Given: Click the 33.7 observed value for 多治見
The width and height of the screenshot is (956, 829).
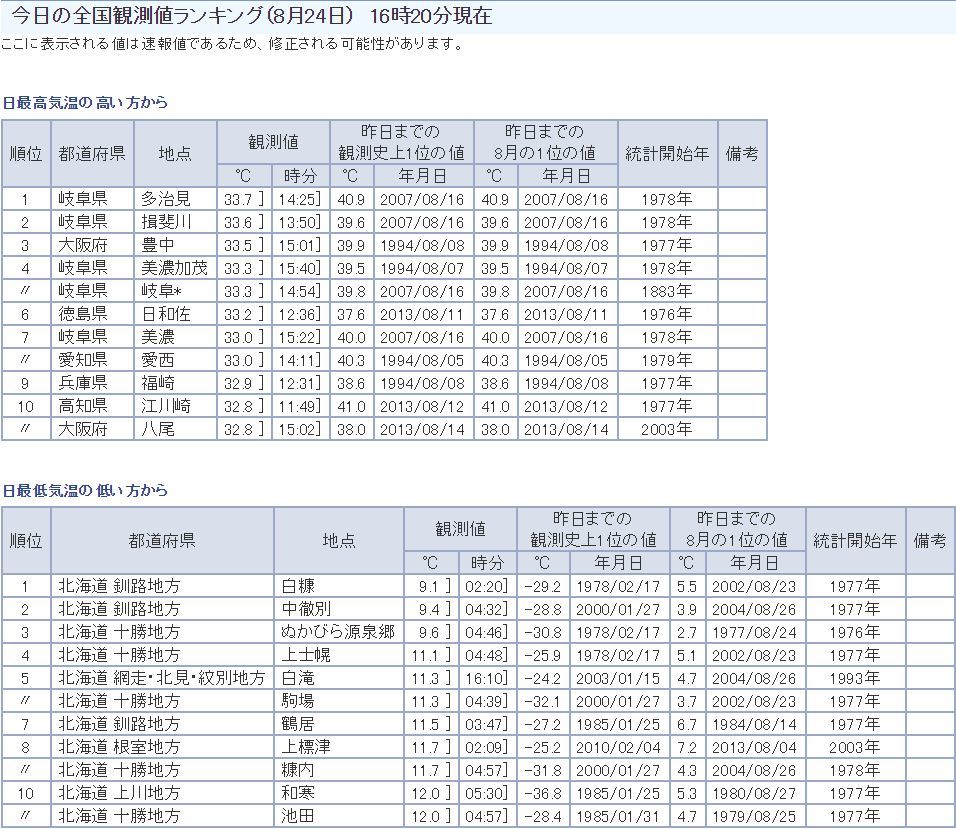Looking at the screenshot, I should tap(237, 199).
